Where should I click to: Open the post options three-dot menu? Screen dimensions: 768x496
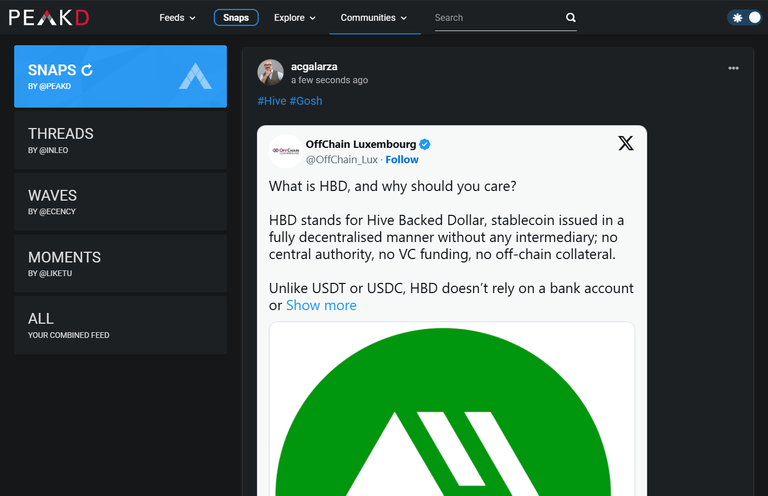click(733, 68)
